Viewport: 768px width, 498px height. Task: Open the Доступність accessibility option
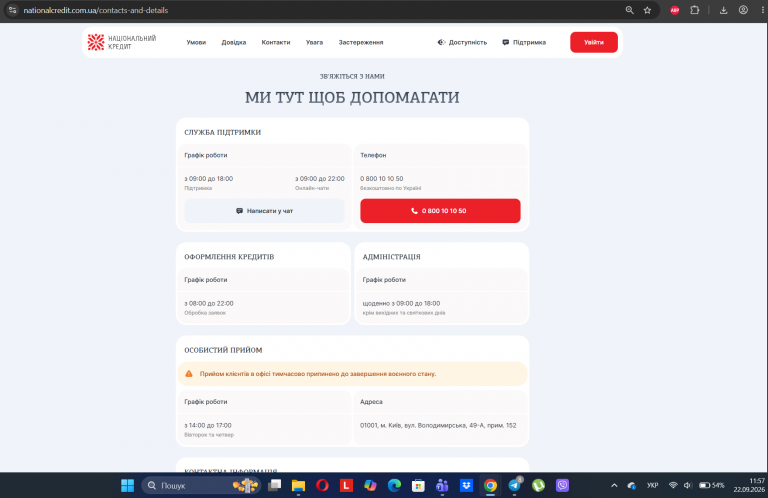pyautogui.click(x=462, y=43)
